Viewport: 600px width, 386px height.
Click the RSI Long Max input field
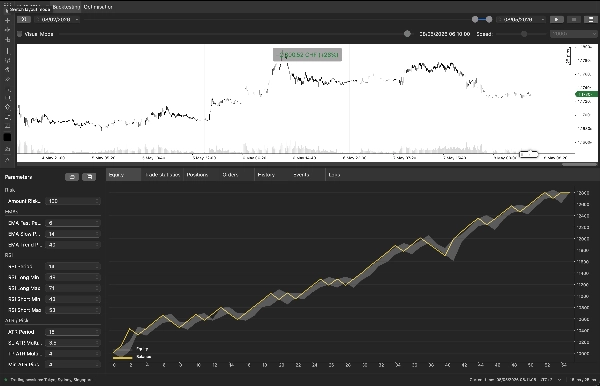pyautogui.click(x=73, y=288)
